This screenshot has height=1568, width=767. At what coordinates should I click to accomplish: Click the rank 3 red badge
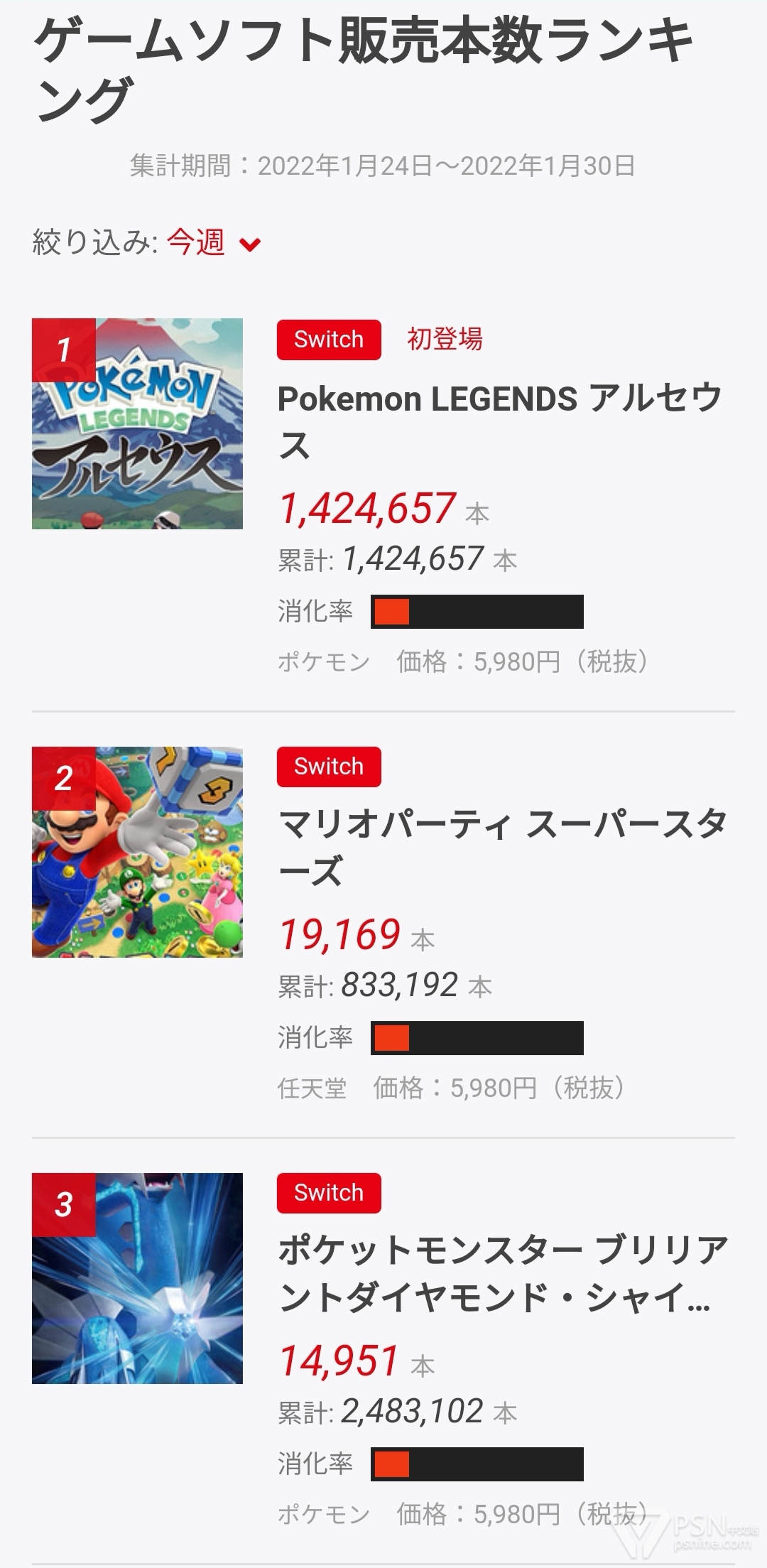[x=64, y=1204]
